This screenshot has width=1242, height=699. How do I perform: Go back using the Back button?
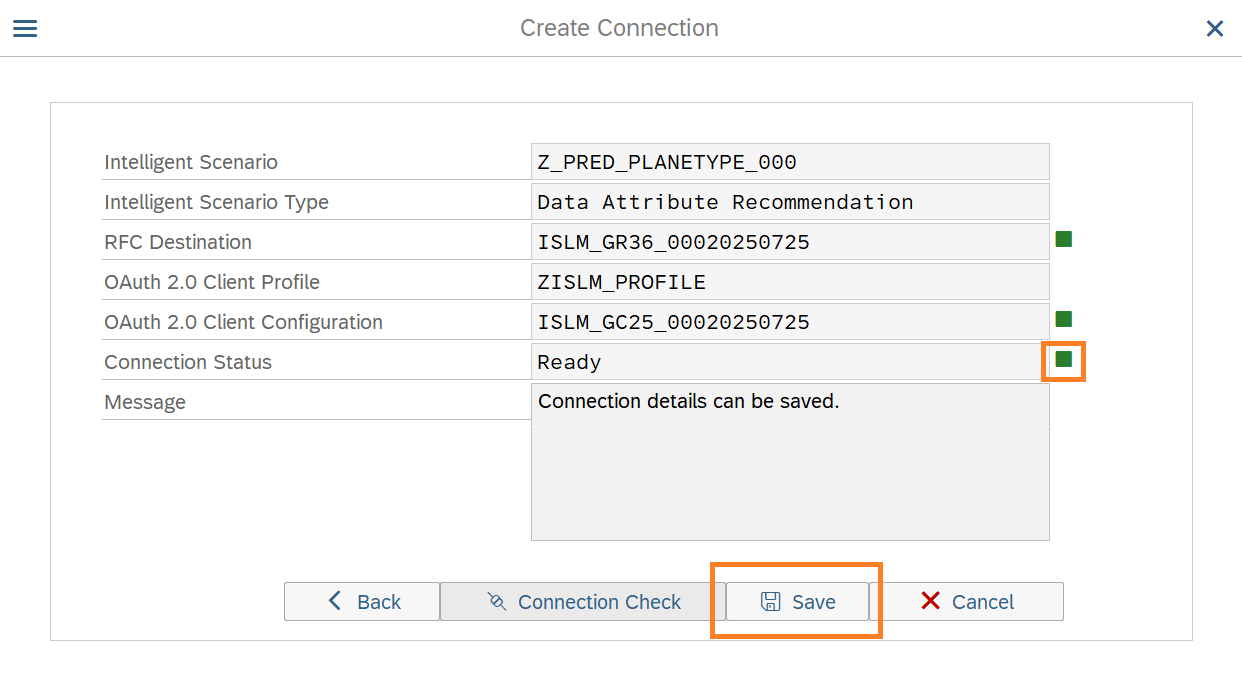362,602
